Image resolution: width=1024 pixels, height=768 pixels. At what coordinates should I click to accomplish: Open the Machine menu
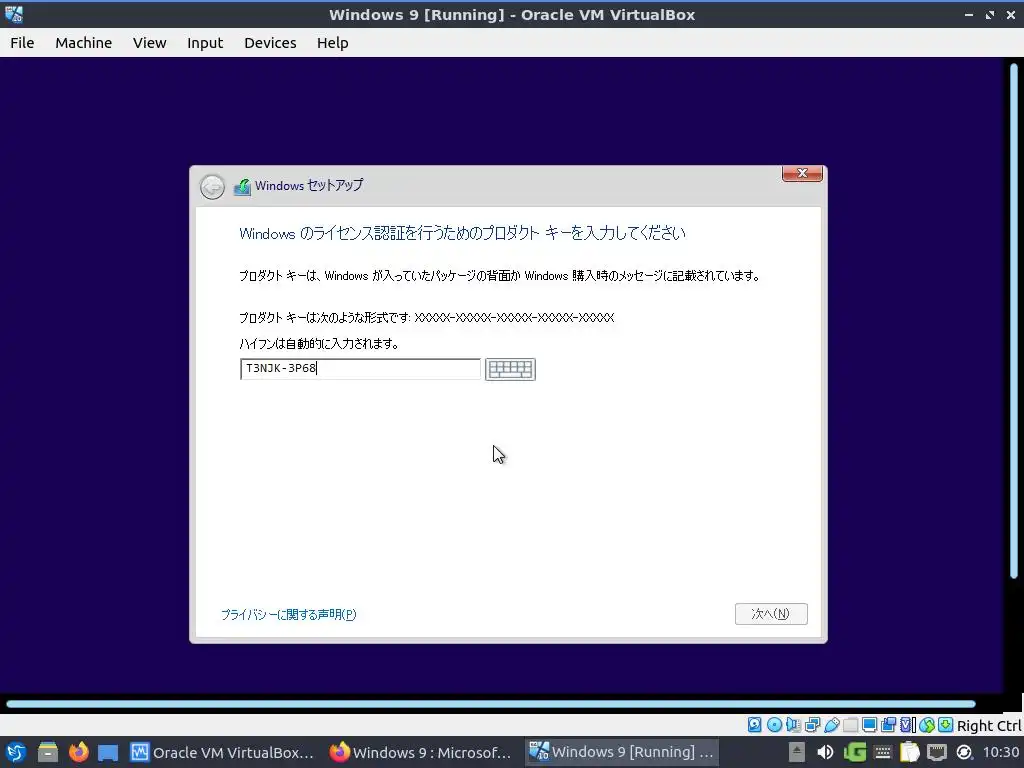point(84,42)
